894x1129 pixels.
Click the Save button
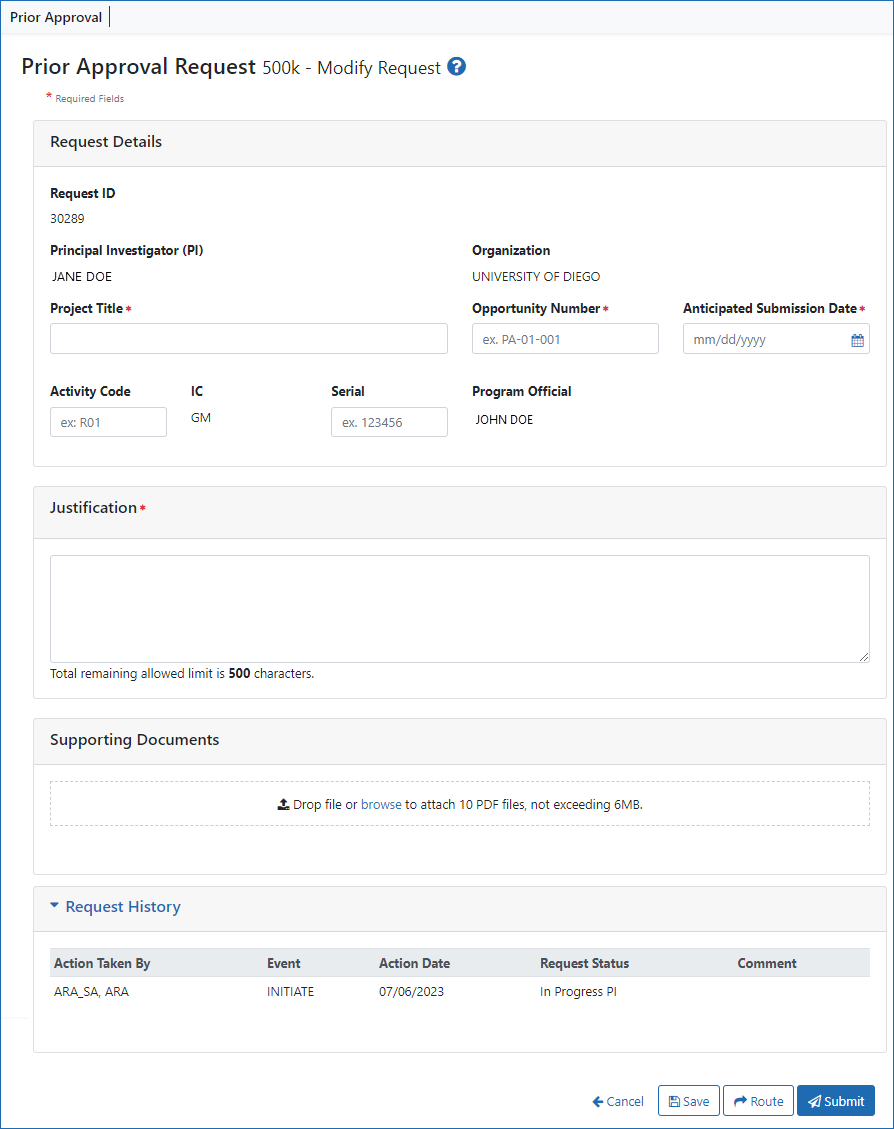tap(689, 1101)
